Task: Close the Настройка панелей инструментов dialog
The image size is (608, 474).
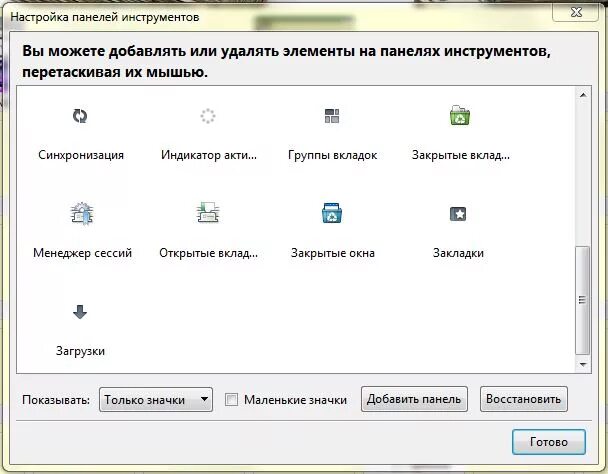Action: click(576, 12)
